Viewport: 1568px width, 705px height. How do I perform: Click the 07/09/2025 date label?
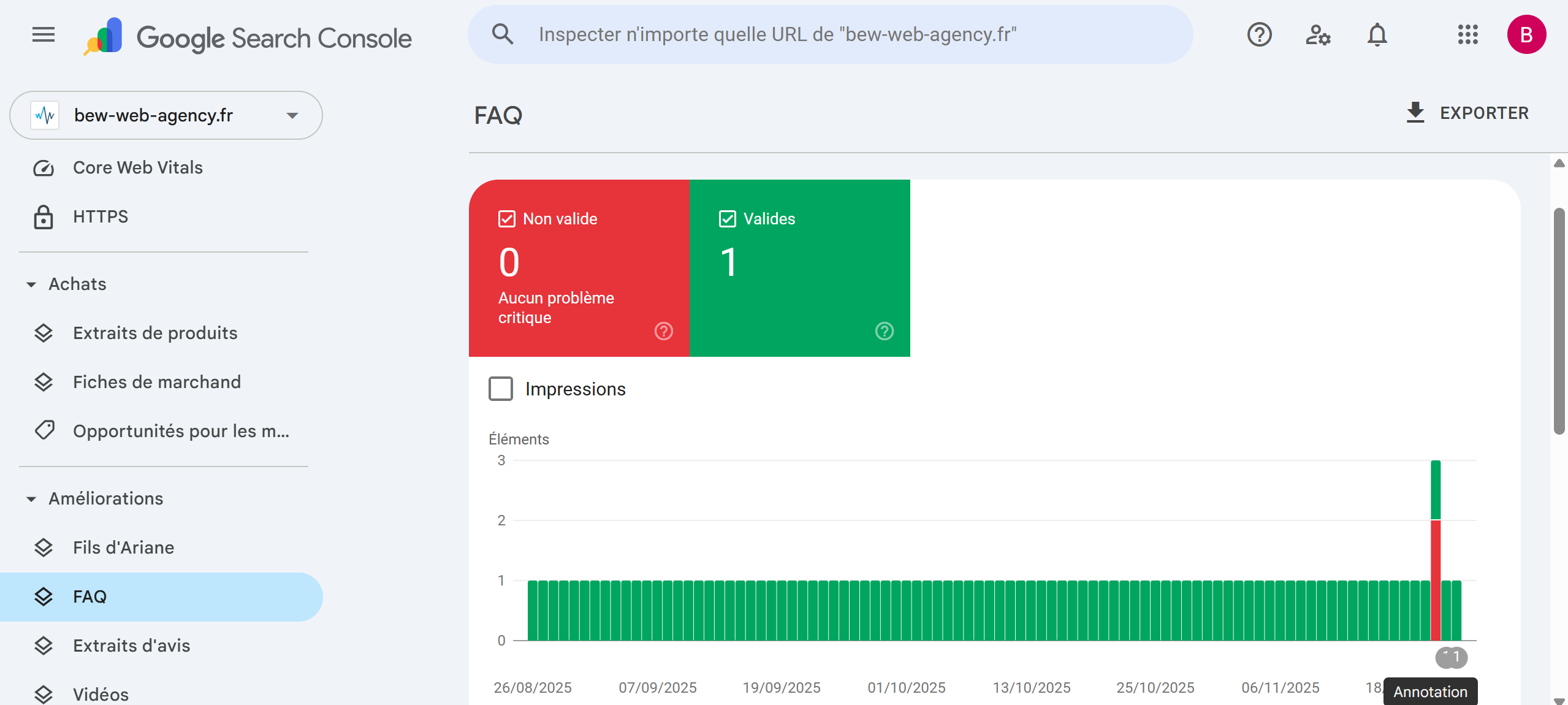[x=658, y=688]
